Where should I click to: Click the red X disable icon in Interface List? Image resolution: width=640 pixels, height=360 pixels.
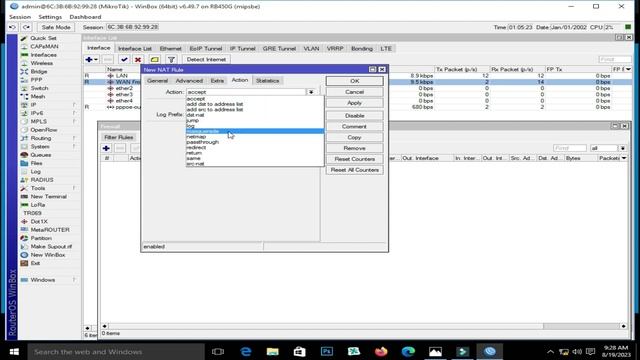(x=138, y=60)
